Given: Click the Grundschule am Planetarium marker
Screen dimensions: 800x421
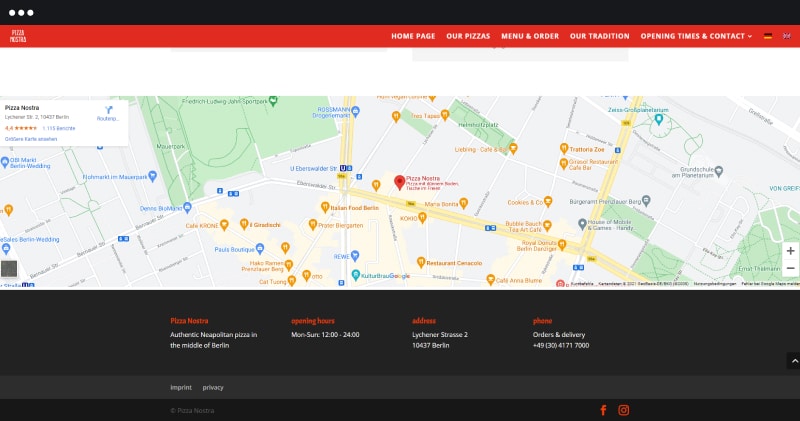Looking at the screenshot, I should [719, 171].
